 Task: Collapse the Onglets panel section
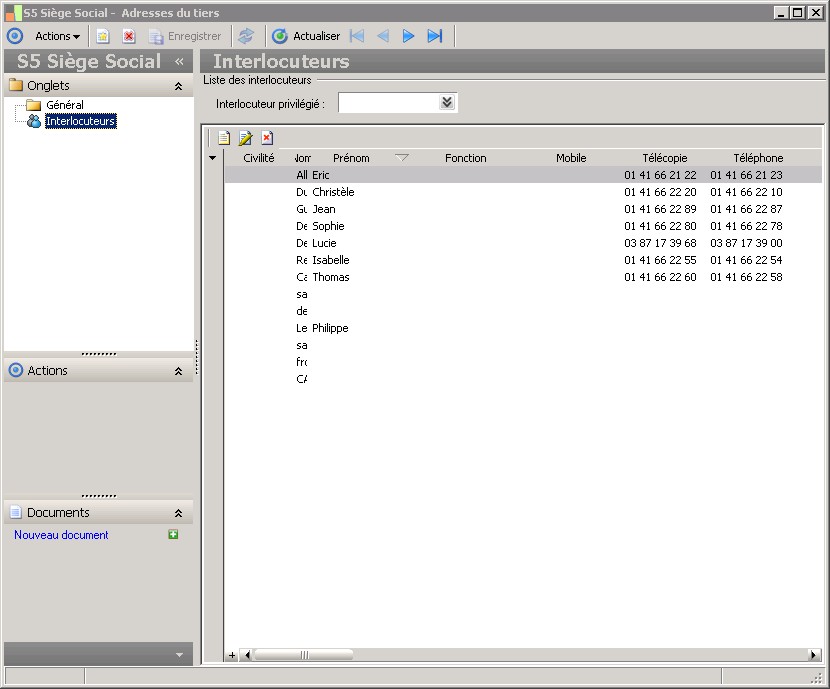tap(178, 86)
